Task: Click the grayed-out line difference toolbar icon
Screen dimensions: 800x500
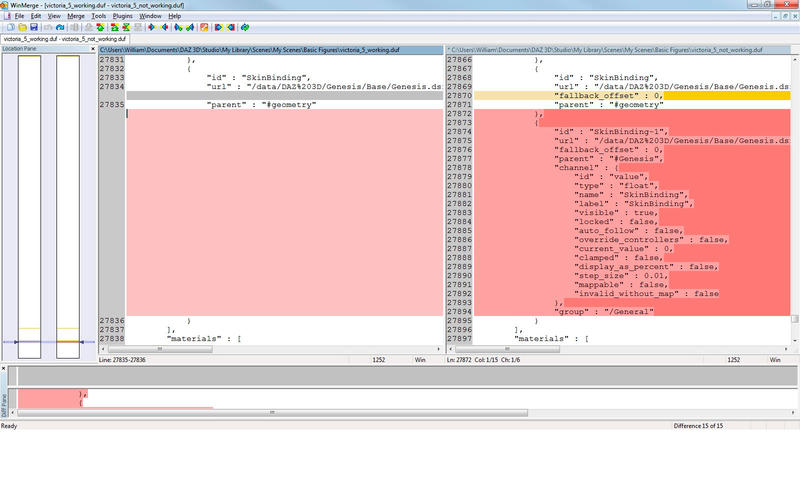Action: 74,27
